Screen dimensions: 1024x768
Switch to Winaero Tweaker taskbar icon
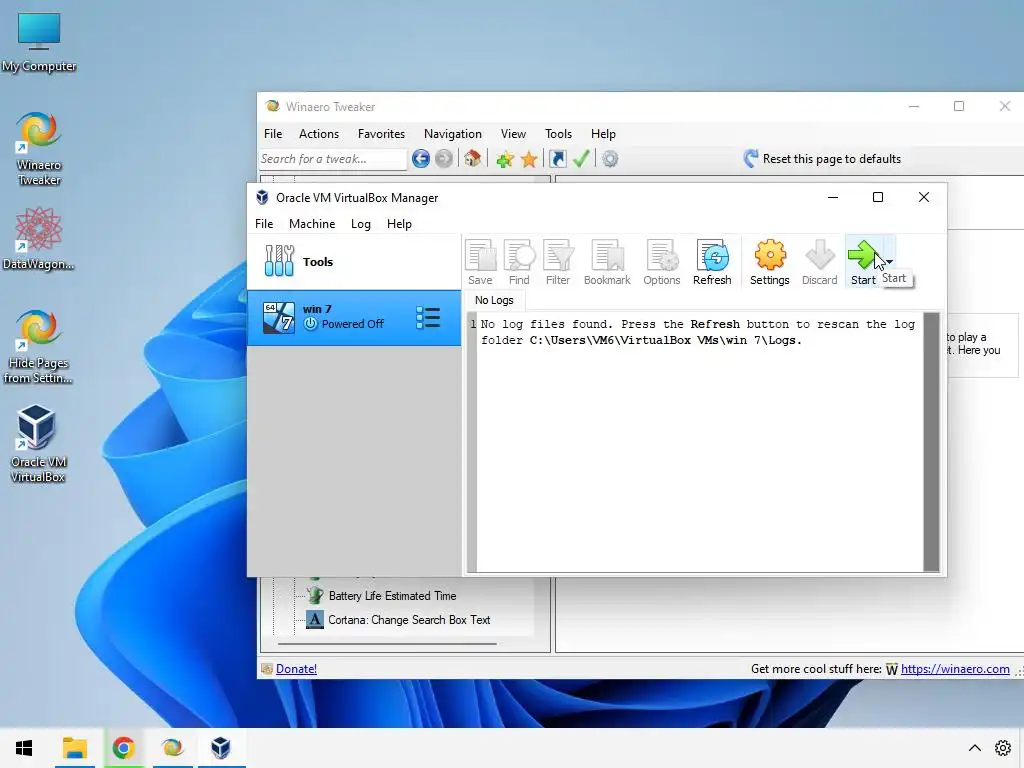(x=172, y=748)
